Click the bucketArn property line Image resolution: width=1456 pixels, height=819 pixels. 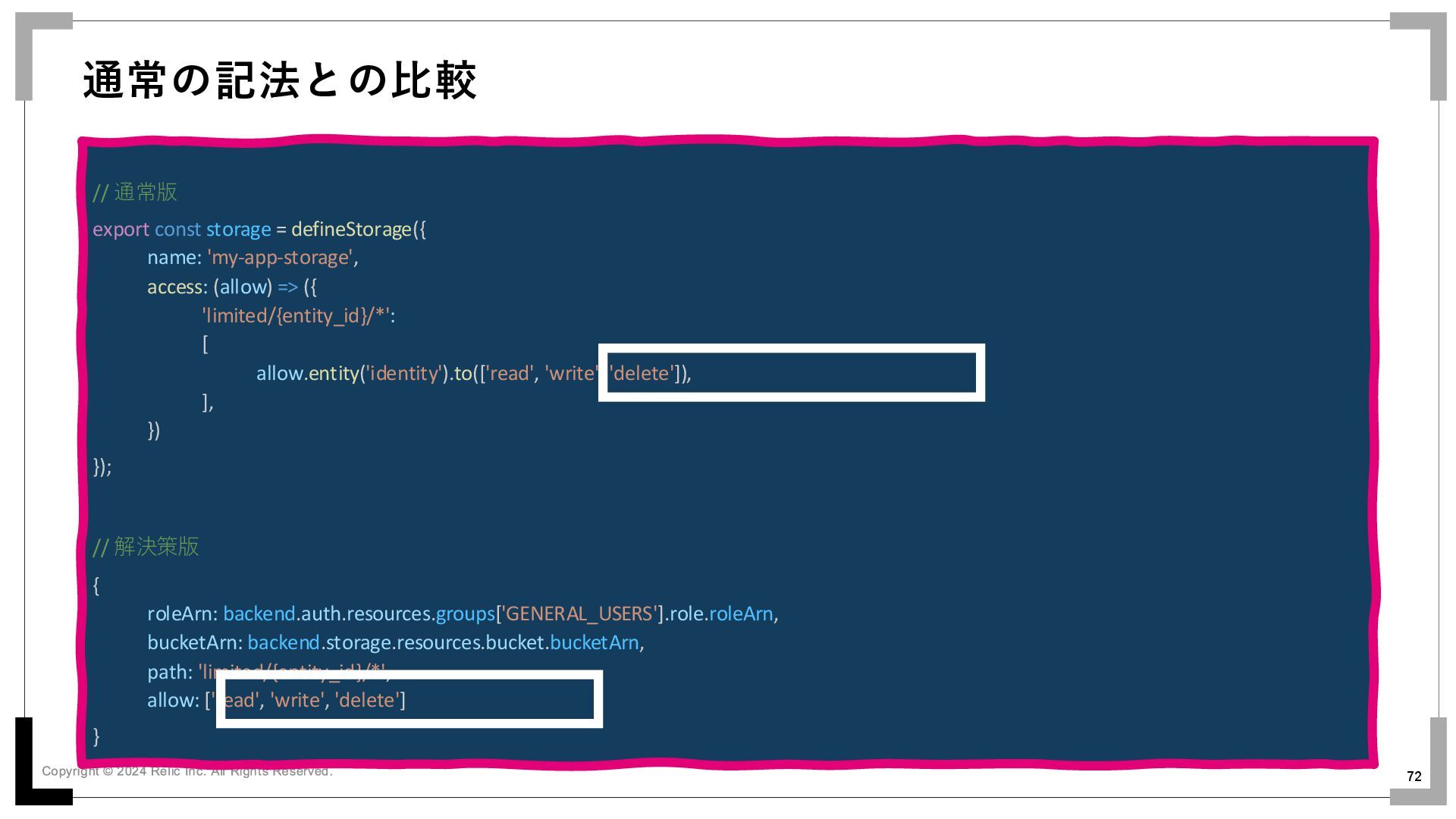click(194, 643)
